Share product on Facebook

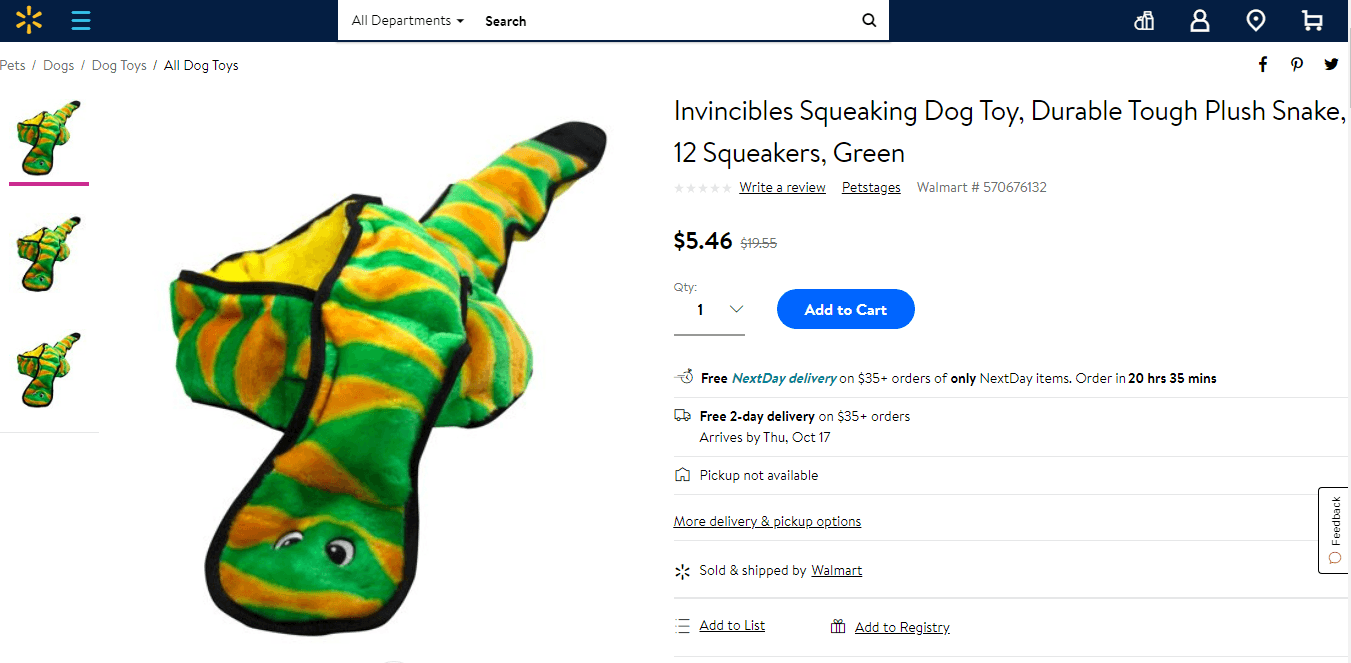pos(1262,63)
